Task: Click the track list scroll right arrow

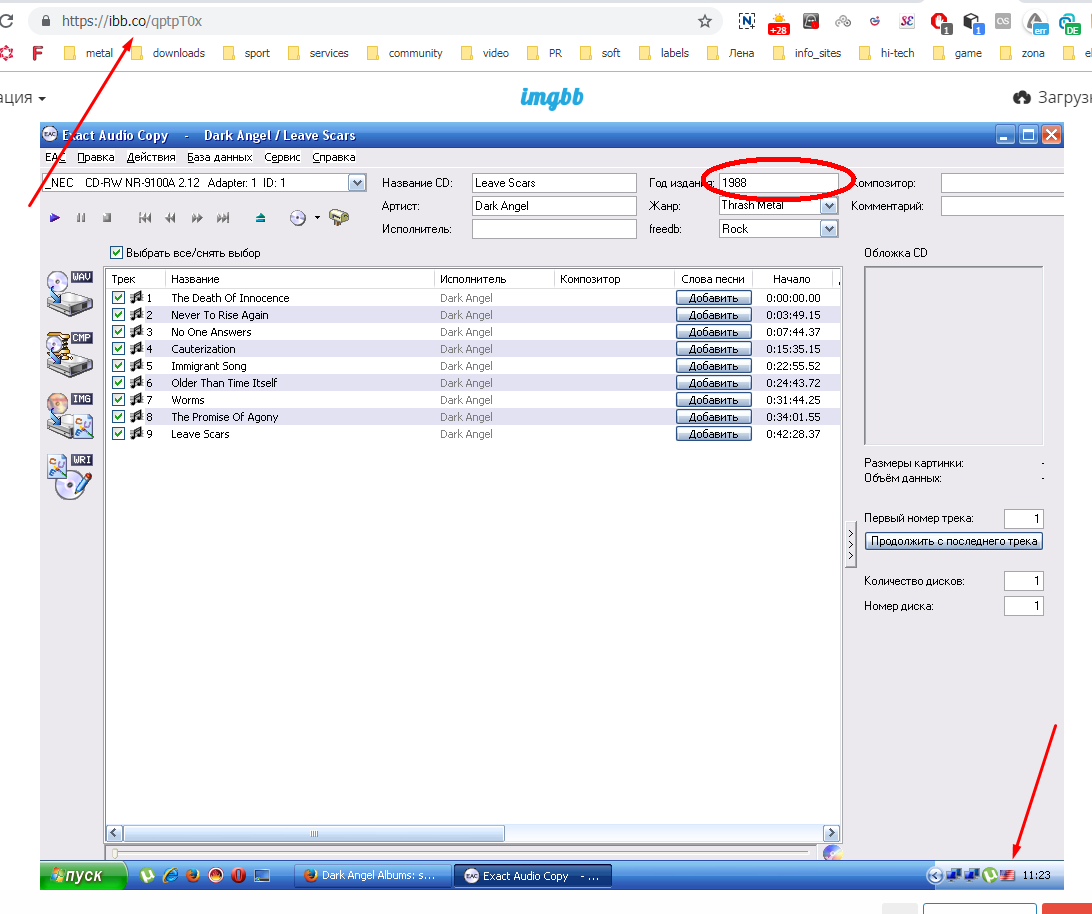Action: click(x=831, y=833)
